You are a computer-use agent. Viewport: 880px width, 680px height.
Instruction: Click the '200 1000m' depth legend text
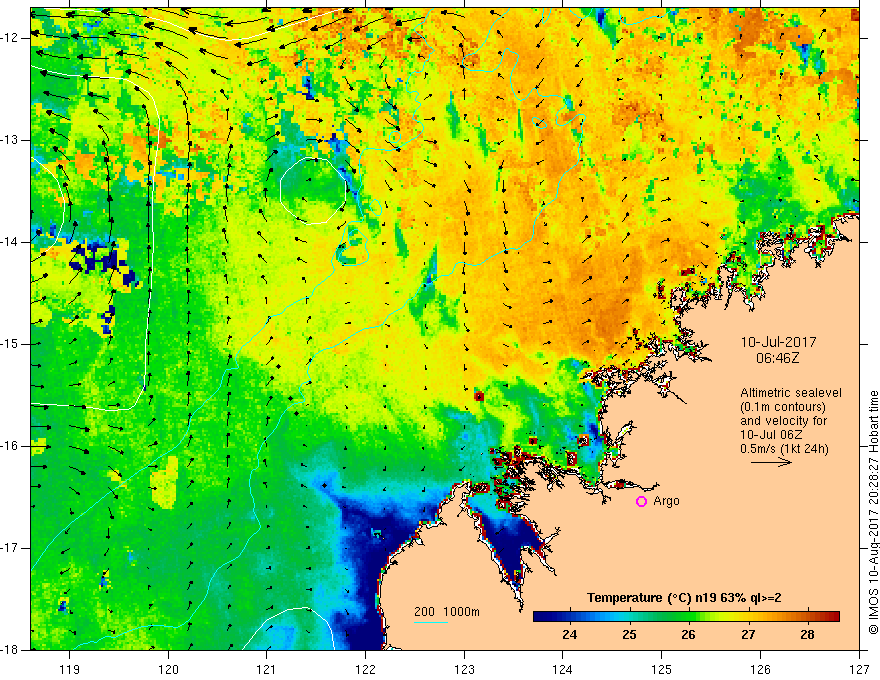click(447, 612)
